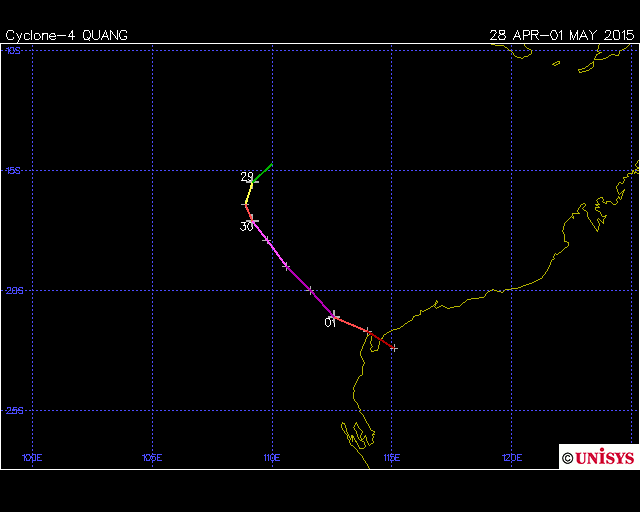Click the UNISYS logo
This screenshot has width=640, height=512.
[x=604, y=458]
